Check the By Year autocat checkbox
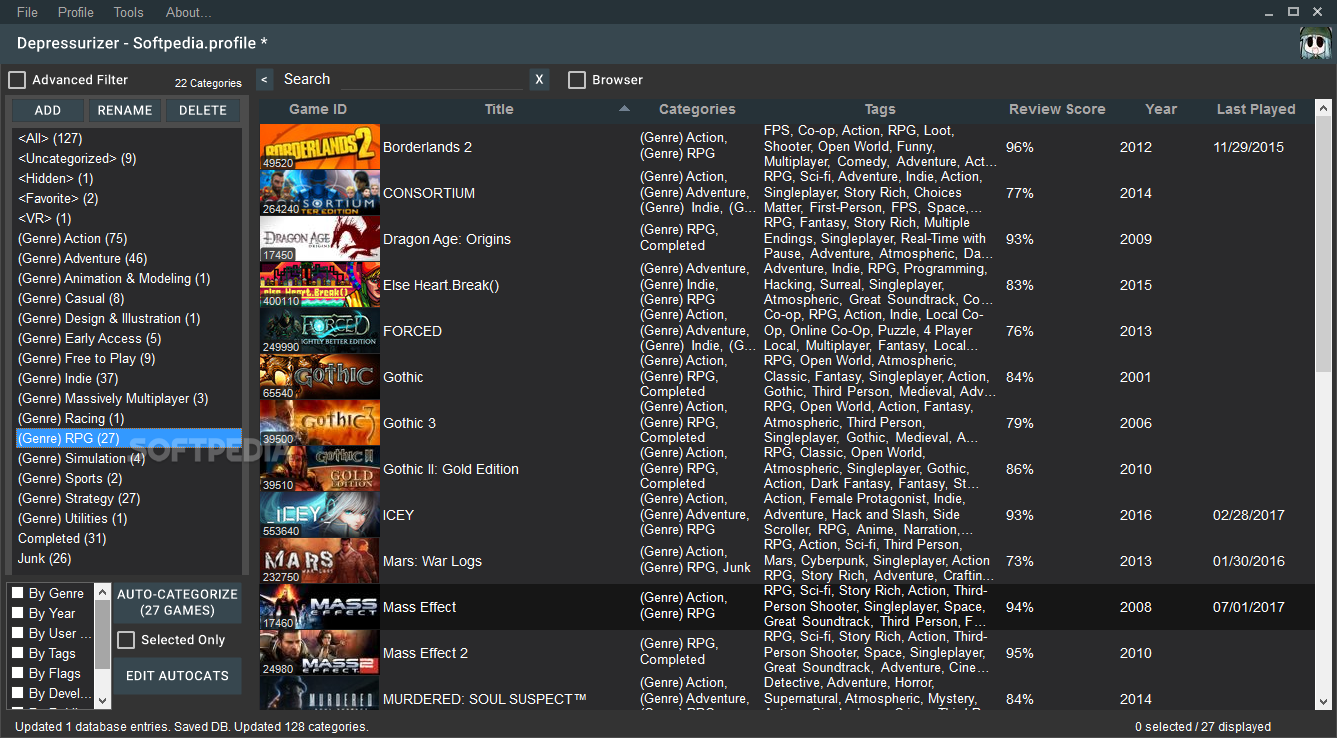The height and width of the screenshot is (738, 1337). (x=17, y=613)
